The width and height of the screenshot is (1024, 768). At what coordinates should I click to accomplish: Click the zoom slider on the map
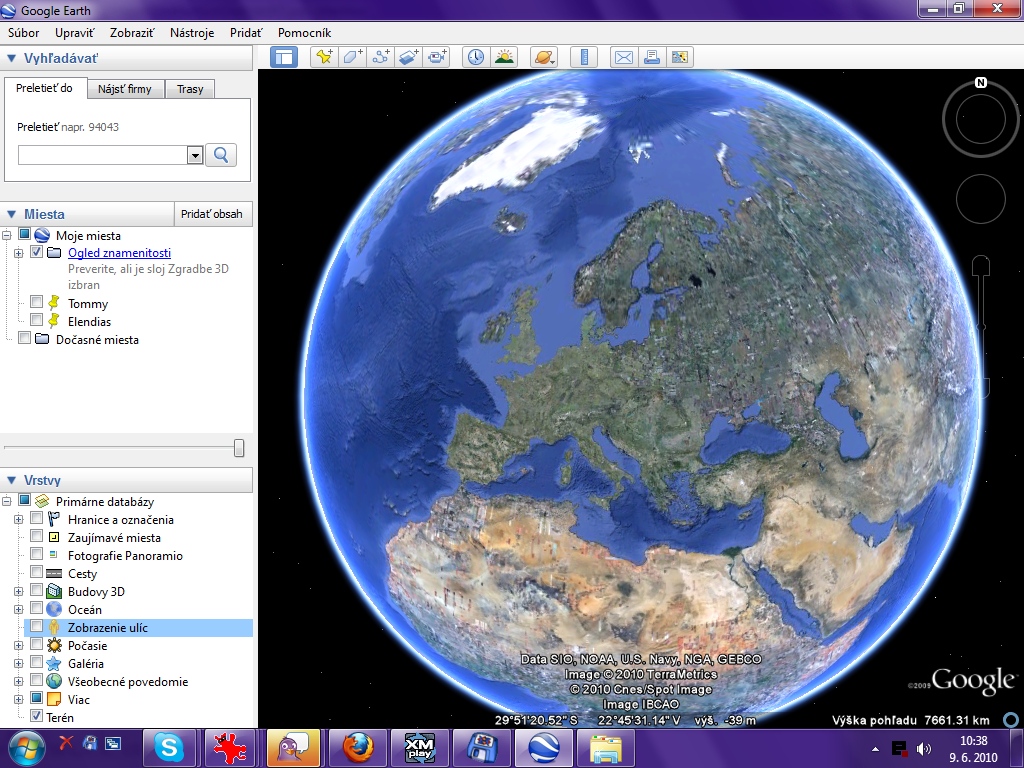[981, 325]
